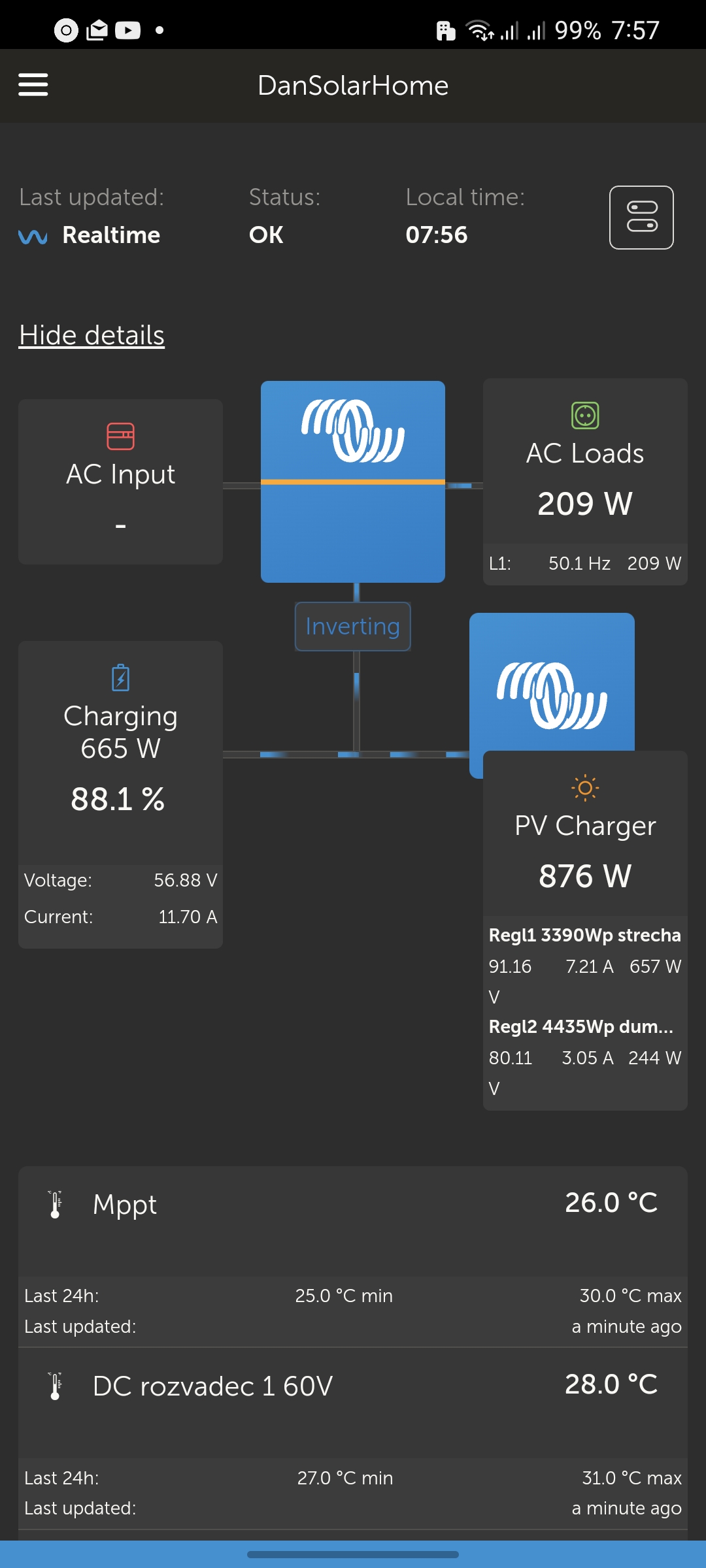The width and height of the screenshot is (706, 1568).
Task: Tap the Android bottom navigation handle
Action: tap(353, 1554)
